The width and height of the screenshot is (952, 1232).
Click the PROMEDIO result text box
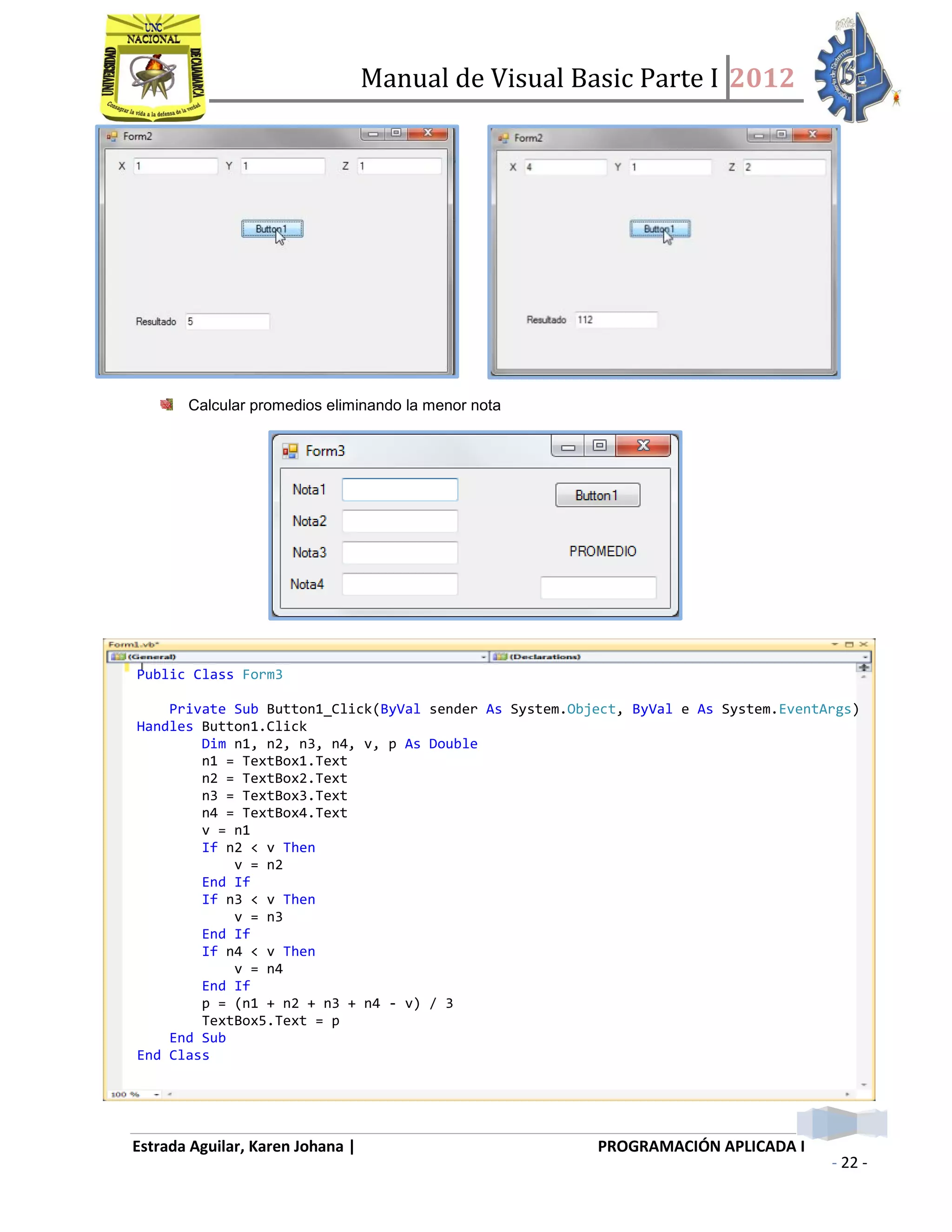[x=598, y=587]
